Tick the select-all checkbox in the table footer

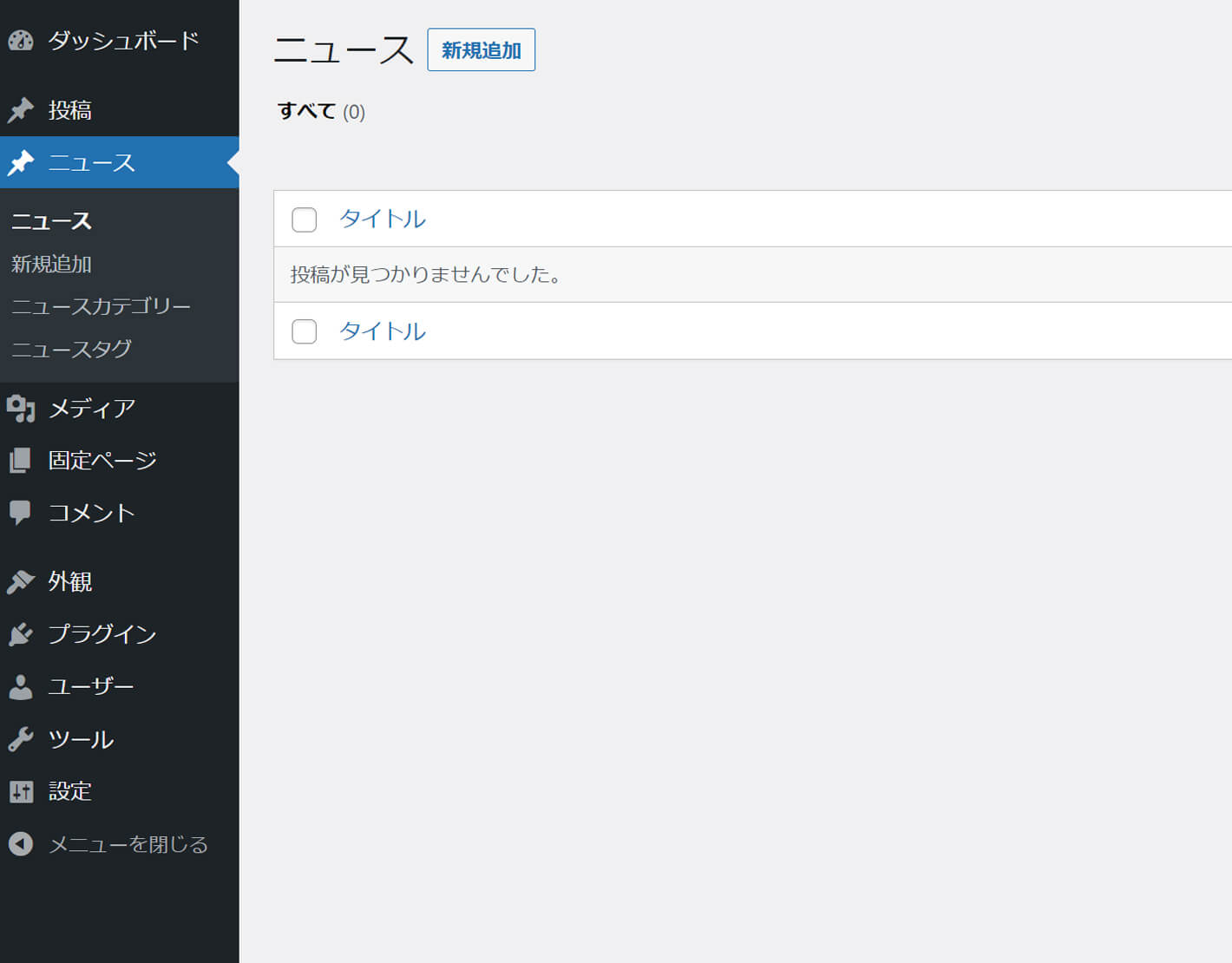click(304, 331)
